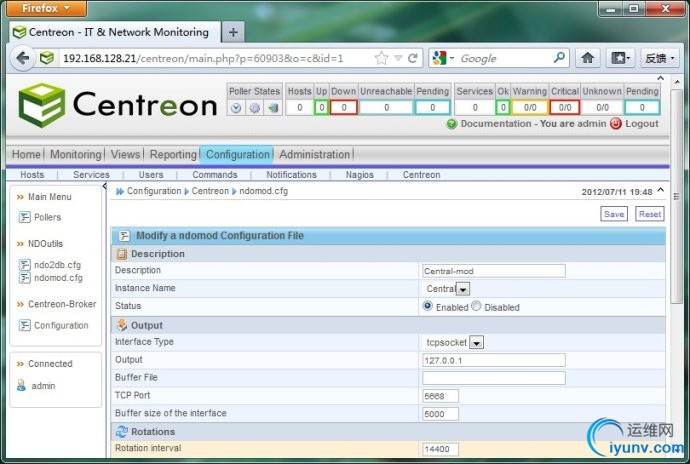Image resolution: width=690 pixels, height=464 pixels.
Task: Click the TCP Port field
Action: pos(440,396)
